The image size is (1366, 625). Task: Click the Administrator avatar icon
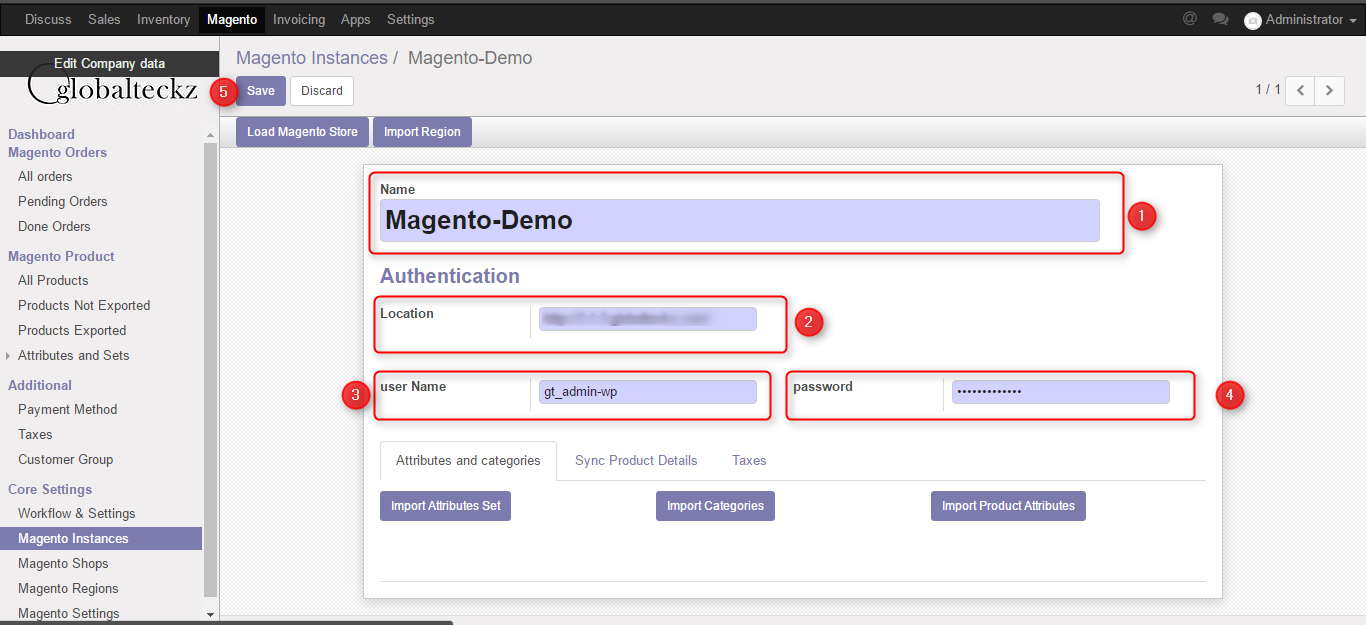click(x=1253, y=20)
